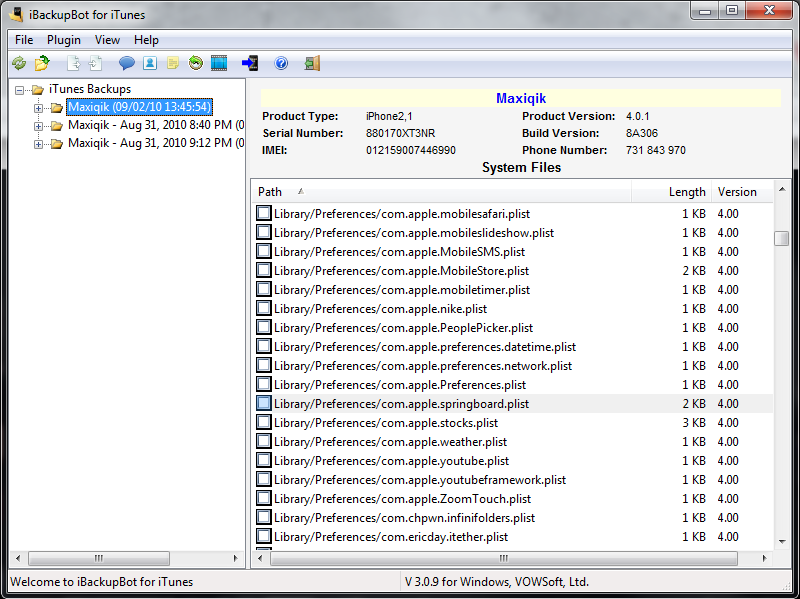Check the com.apple.mobileslideshow.plist checkbox
The height and width of the screenshot is (599, 800).
coord(263,232)
